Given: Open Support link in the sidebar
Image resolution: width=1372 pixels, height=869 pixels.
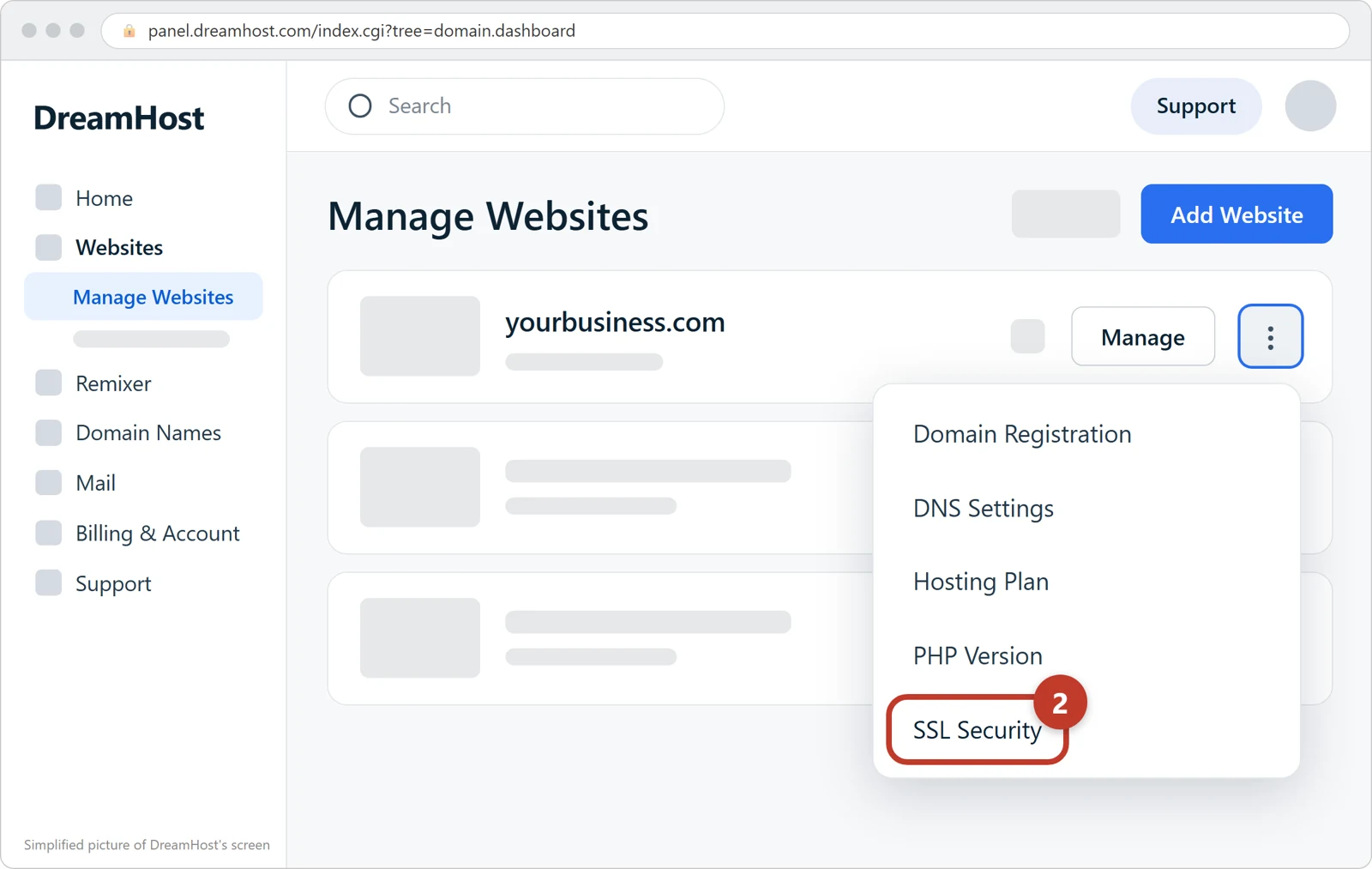Looking at the screenshot, I should click(x=113, y=584).
